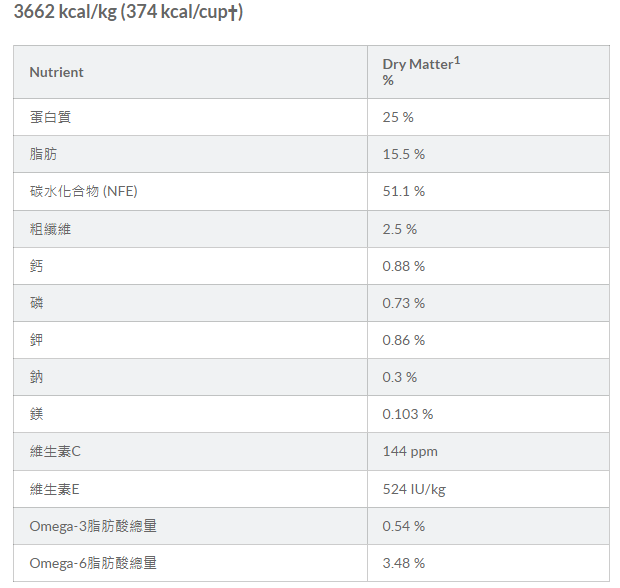The width and height of the screenshot is (620, 588).
Task: Click the 51.1 % value cell
Action: click(404, 191)
